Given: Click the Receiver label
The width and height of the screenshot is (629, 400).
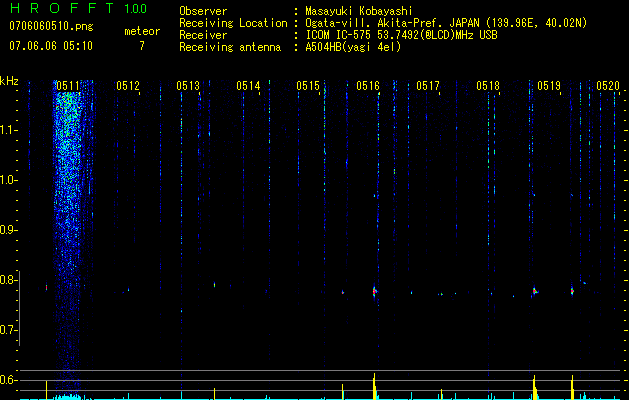Looking at the screenshot, I should pos(203,35).
